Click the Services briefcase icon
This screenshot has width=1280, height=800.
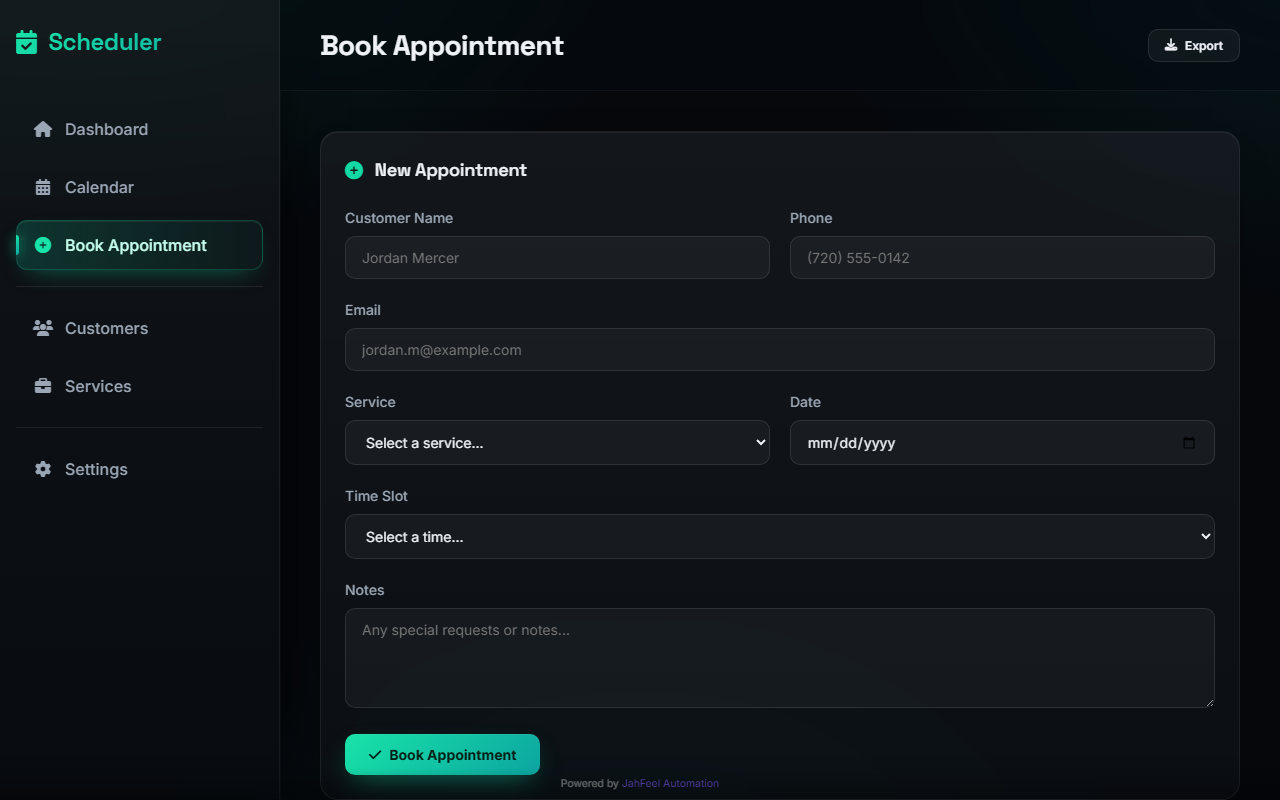pos(43,386)
